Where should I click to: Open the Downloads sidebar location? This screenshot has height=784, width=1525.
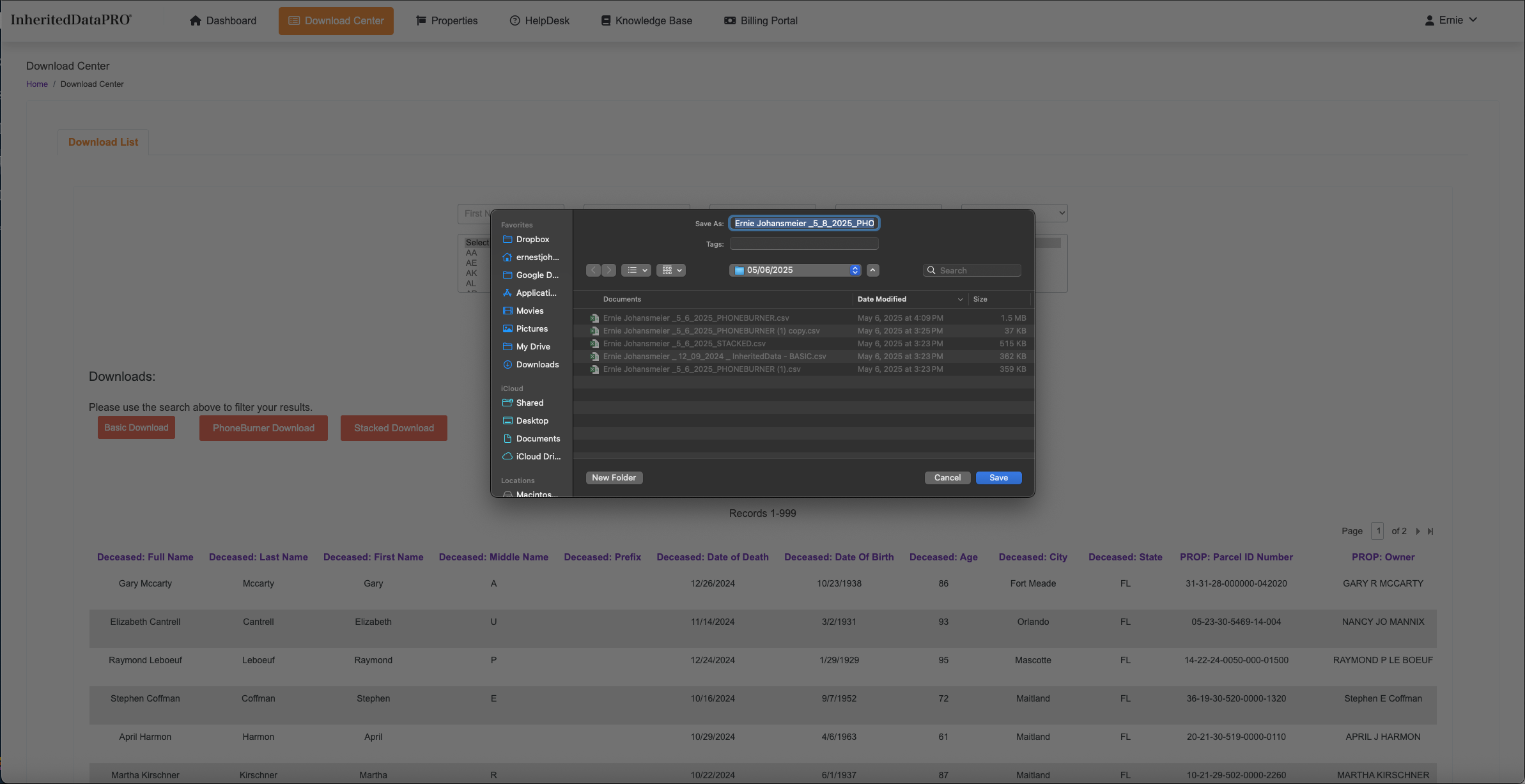(537, 364)
